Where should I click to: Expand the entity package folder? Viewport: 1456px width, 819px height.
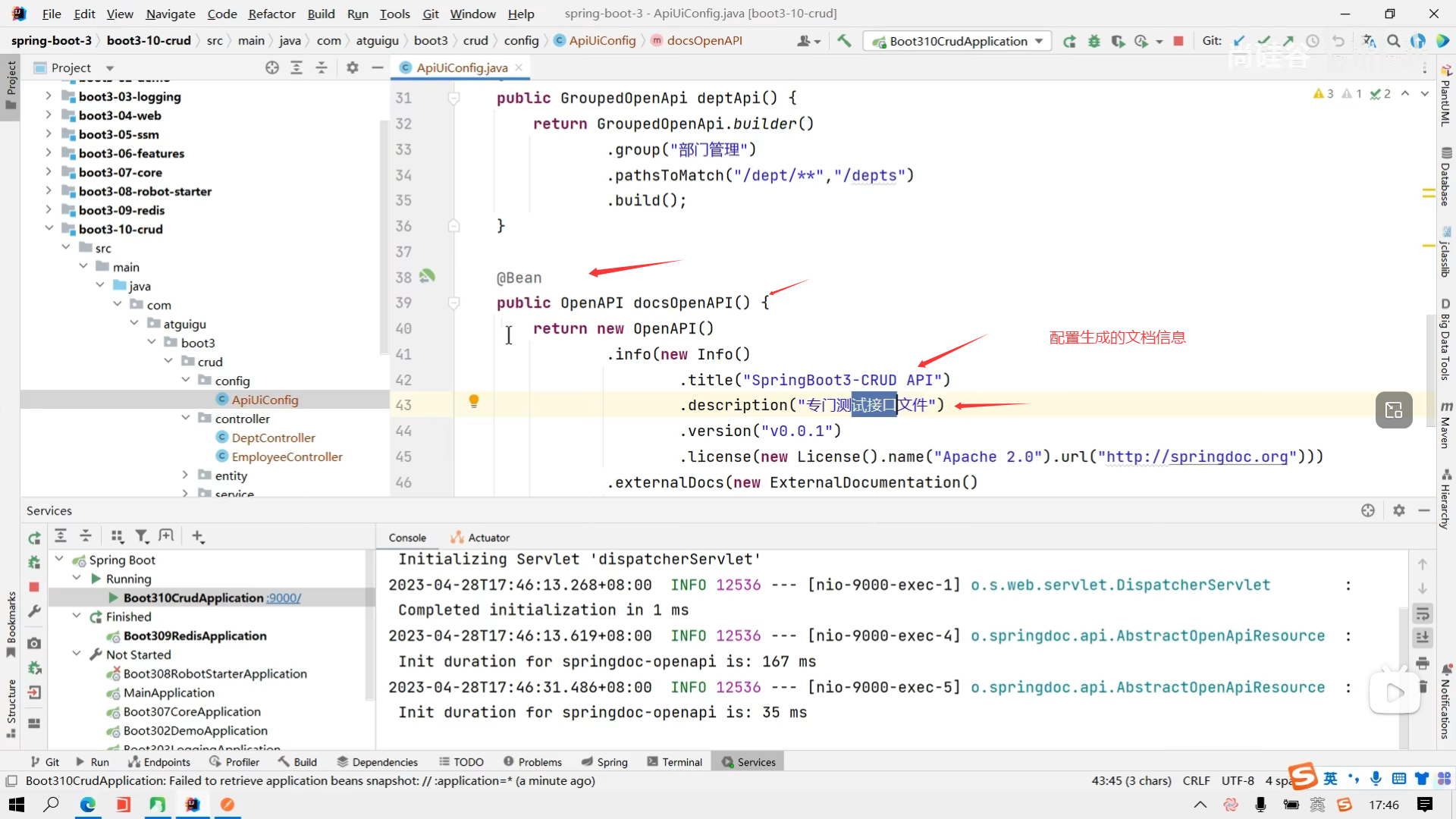tap(185, 475)
